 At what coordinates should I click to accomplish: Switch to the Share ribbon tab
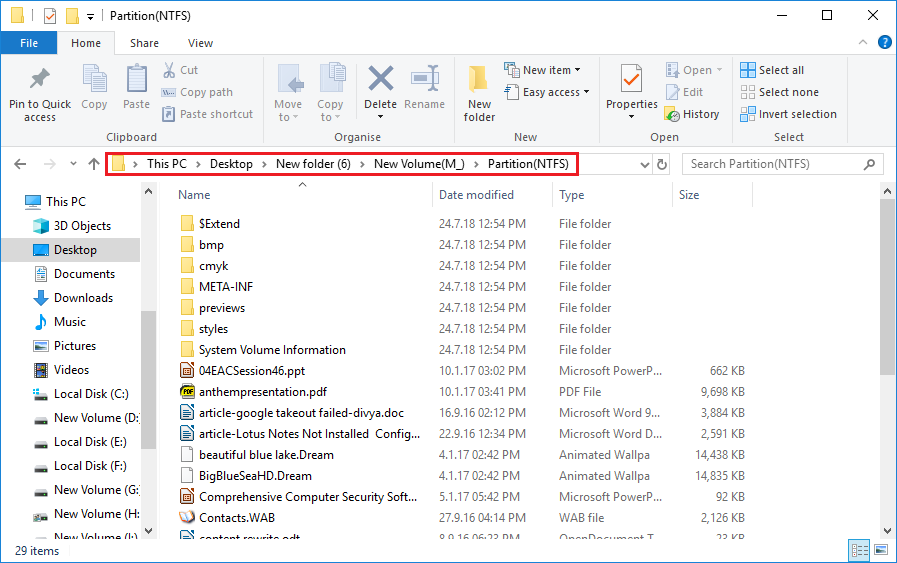144,43
